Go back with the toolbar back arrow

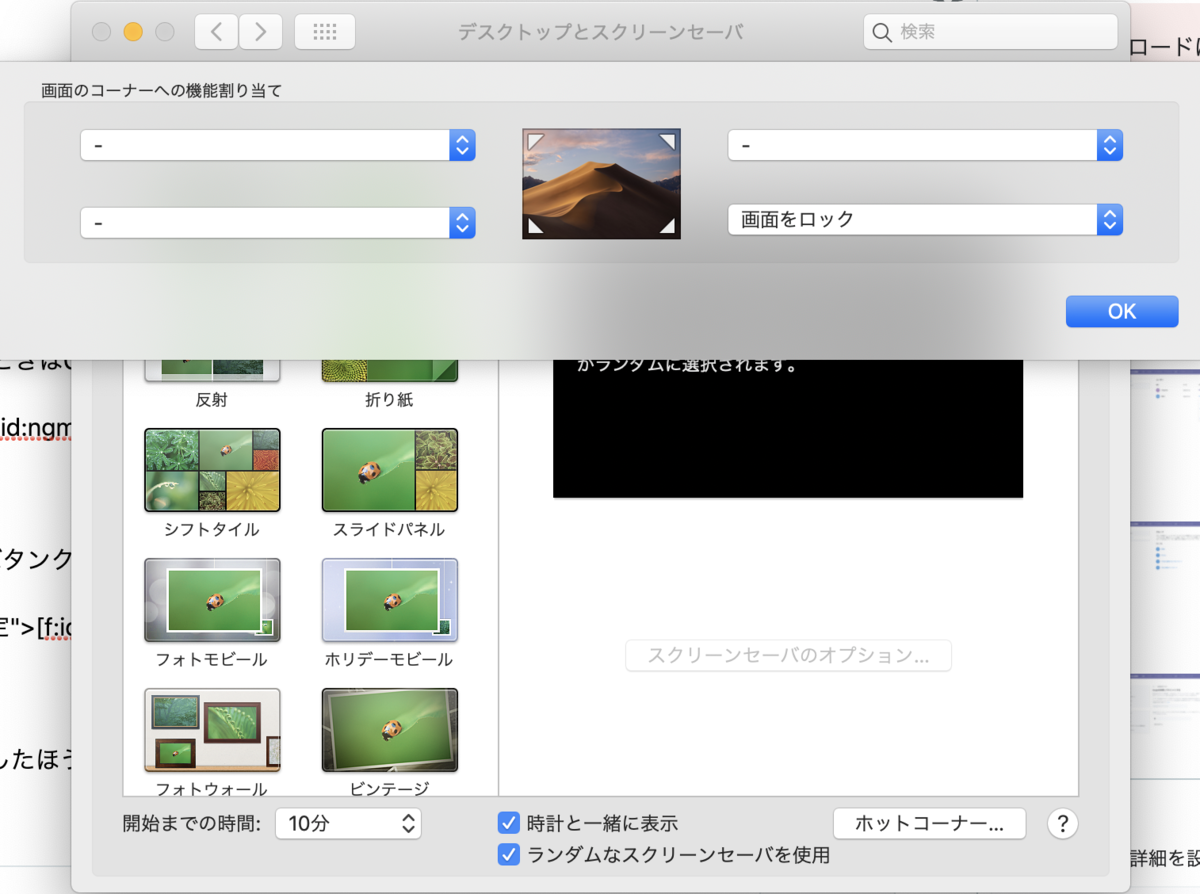[216, 32]
